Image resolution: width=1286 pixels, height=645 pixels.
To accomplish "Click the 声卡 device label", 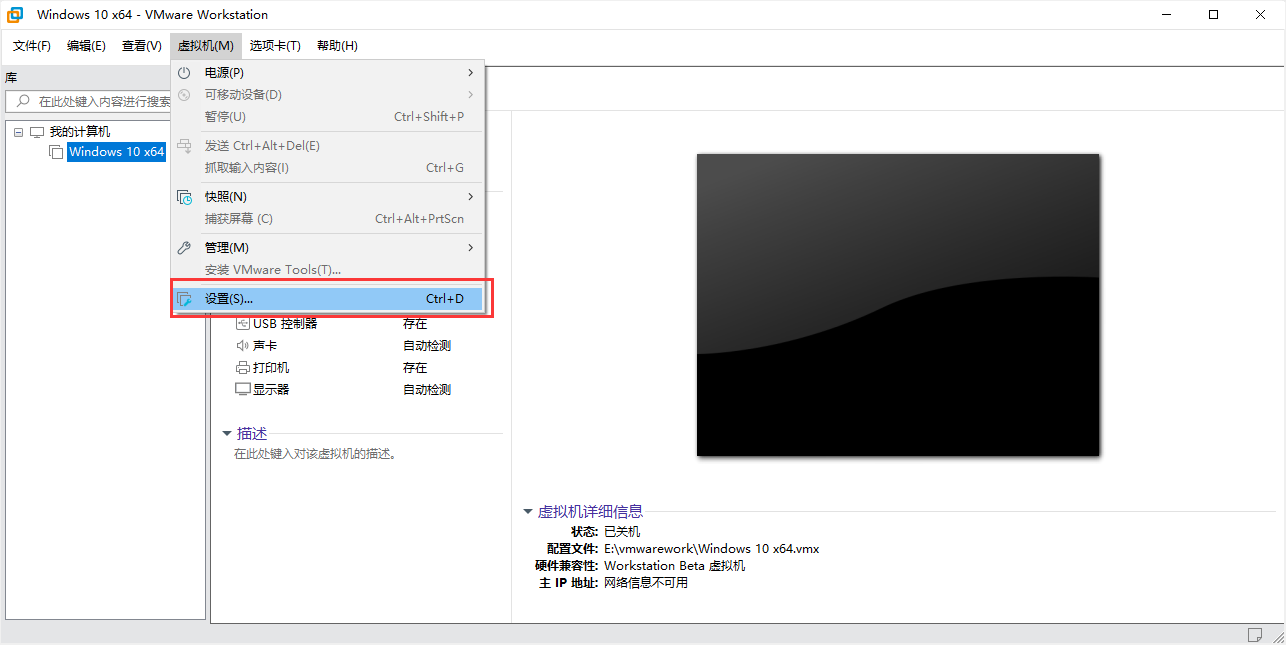I will click(265, 346).
